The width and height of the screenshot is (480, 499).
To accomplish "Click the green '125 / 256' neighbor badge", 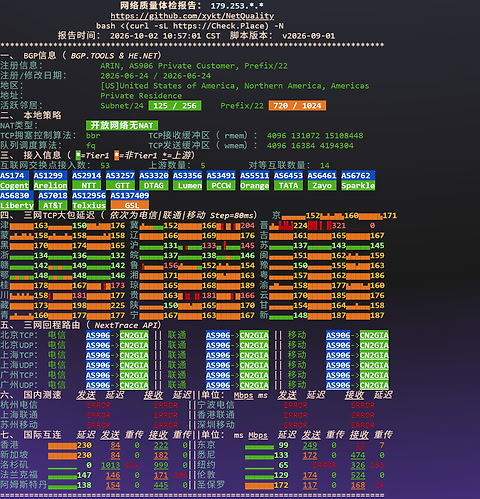I will [175, 106].
